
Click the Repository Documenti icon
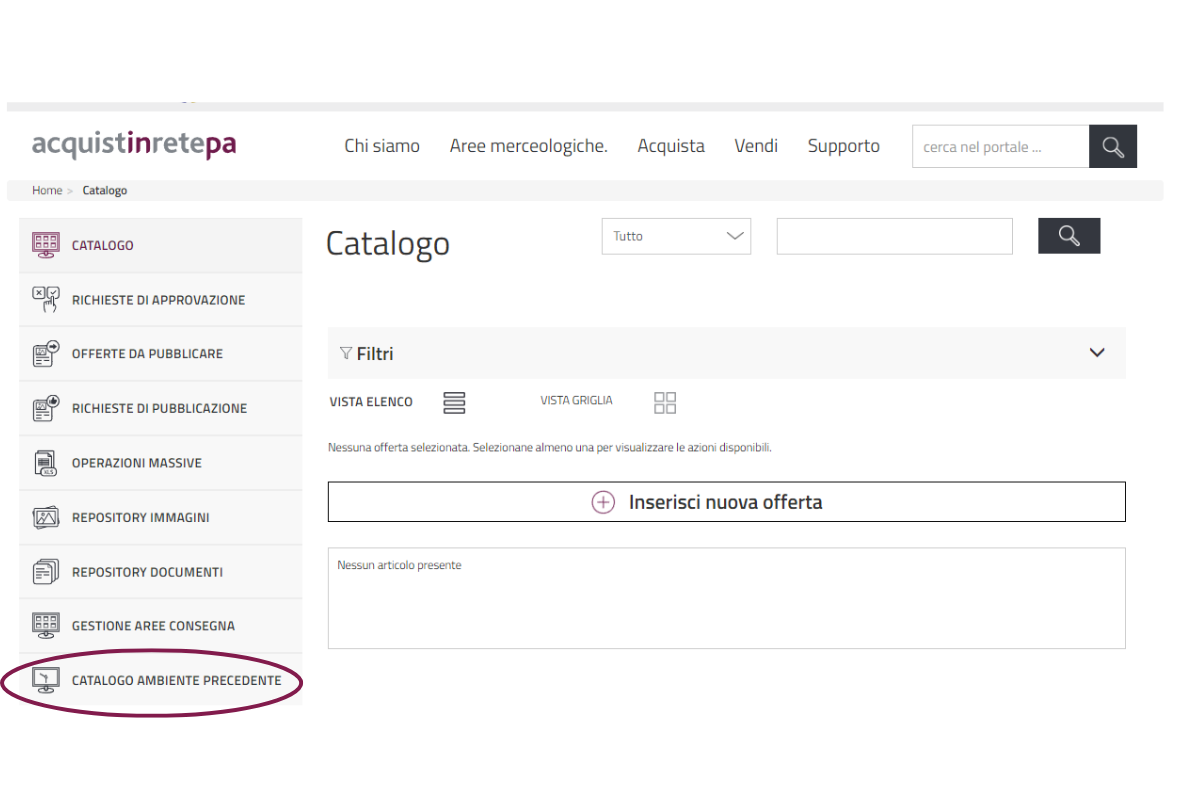pos(46,572)
